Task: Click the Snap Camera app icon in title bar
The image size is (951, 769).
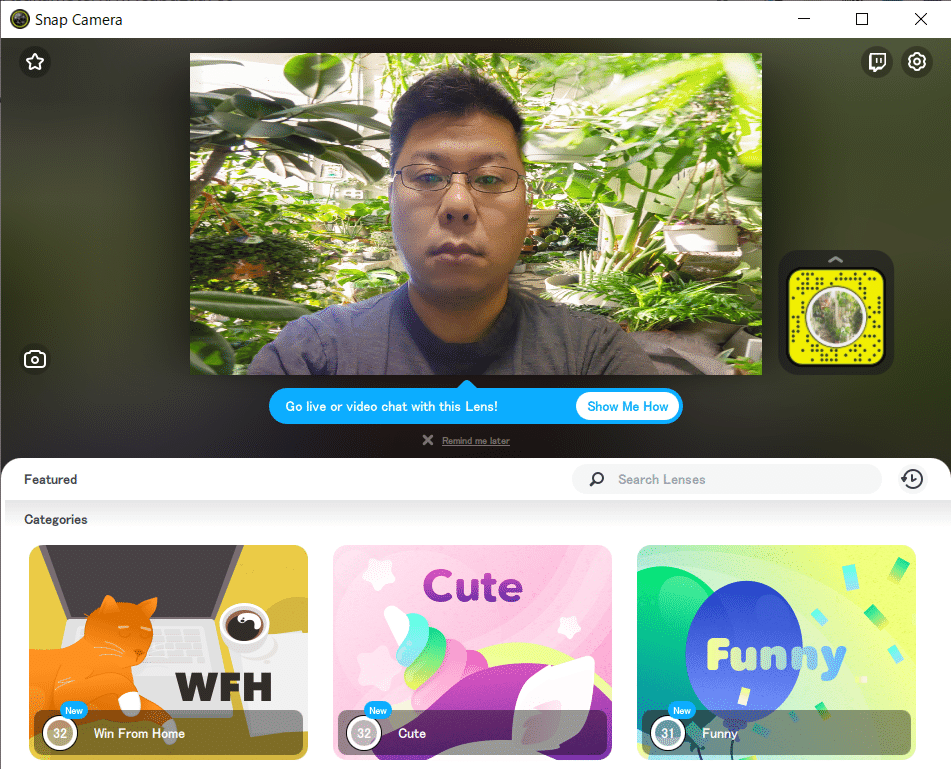Action: point(20,19)
